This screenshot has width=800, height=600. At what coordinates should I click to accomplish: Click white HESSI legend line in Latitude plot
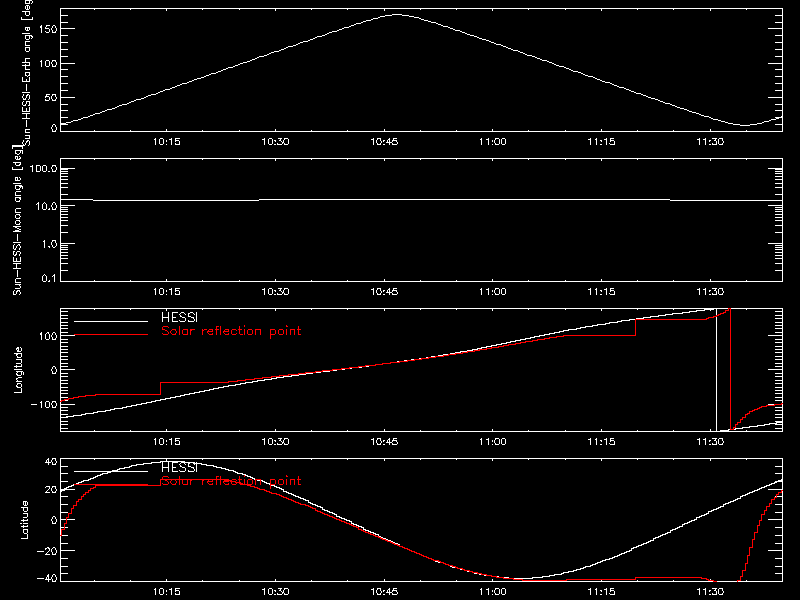pyautogui.click(x=111, y=471)
